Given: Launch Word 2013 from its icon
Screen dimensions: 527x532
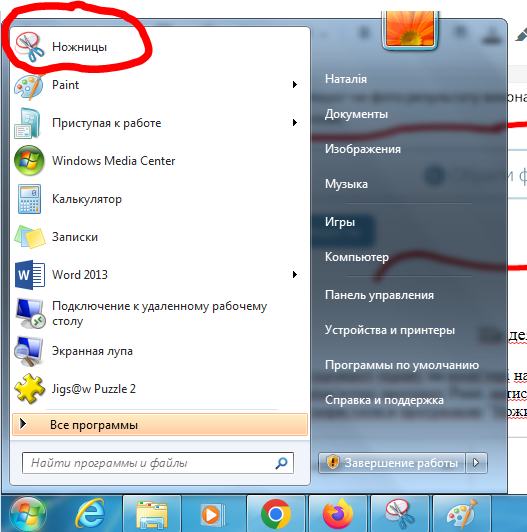Looking at the screenshot, I should point(30,274).
